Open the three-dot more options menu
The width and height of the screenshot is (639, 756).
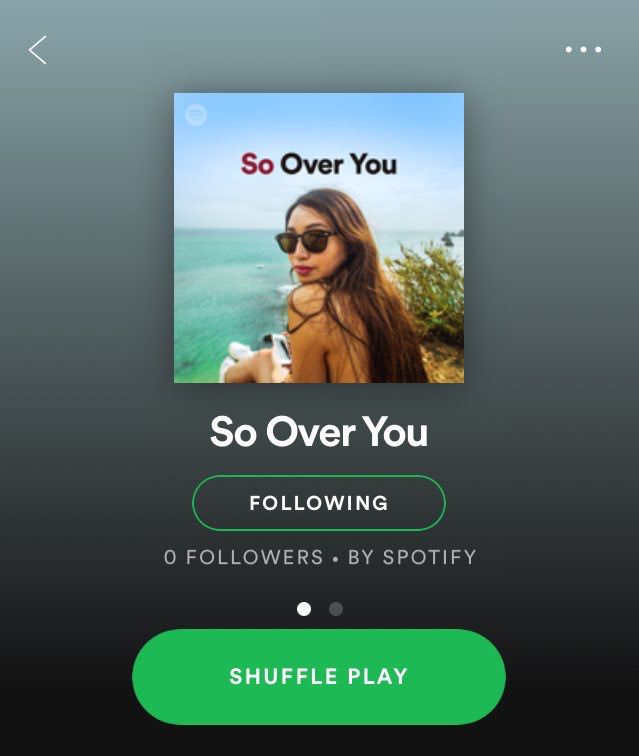583,49
